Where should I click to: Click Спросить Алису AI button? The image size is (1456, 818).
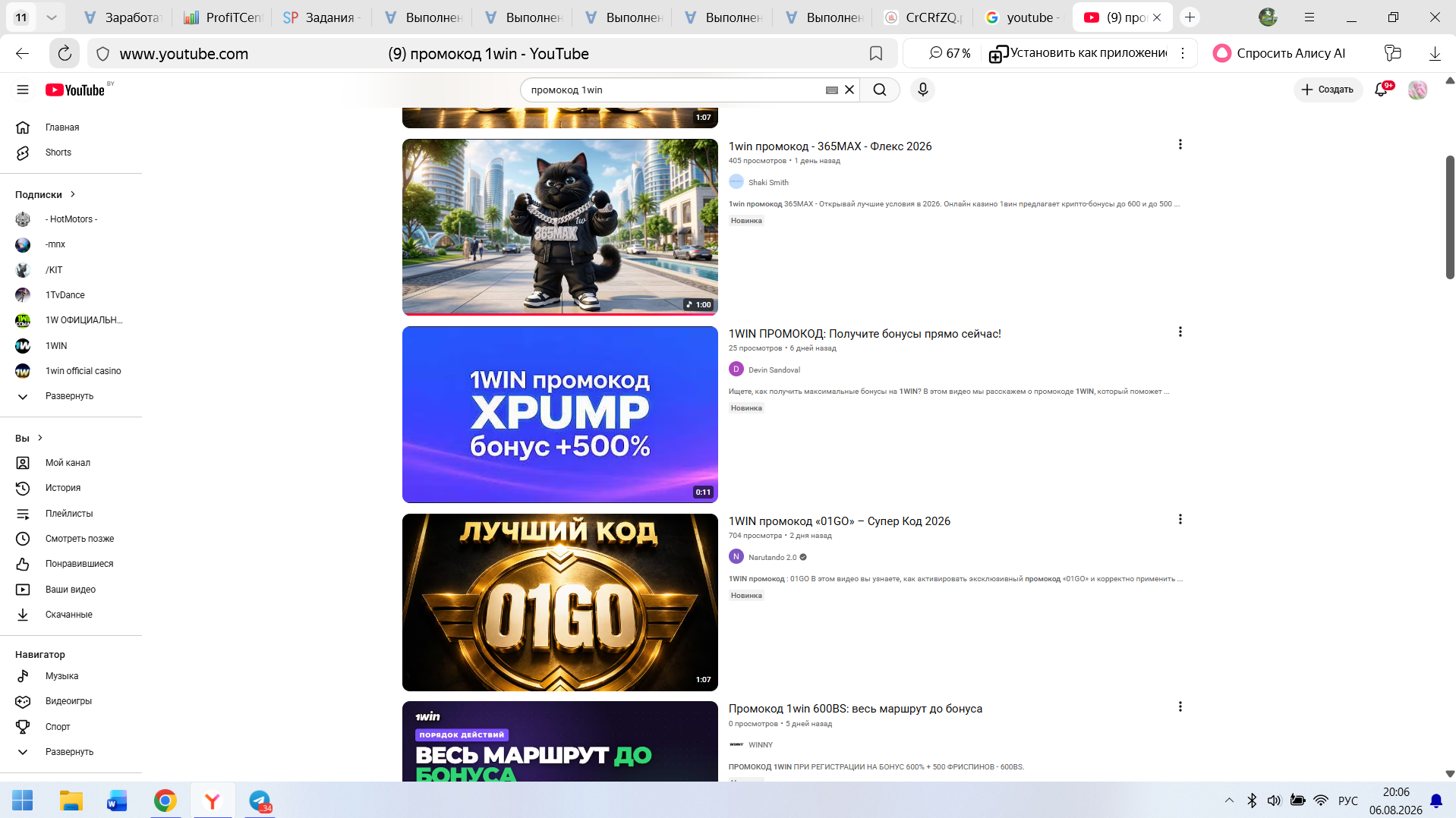(x=1280, y=53)
